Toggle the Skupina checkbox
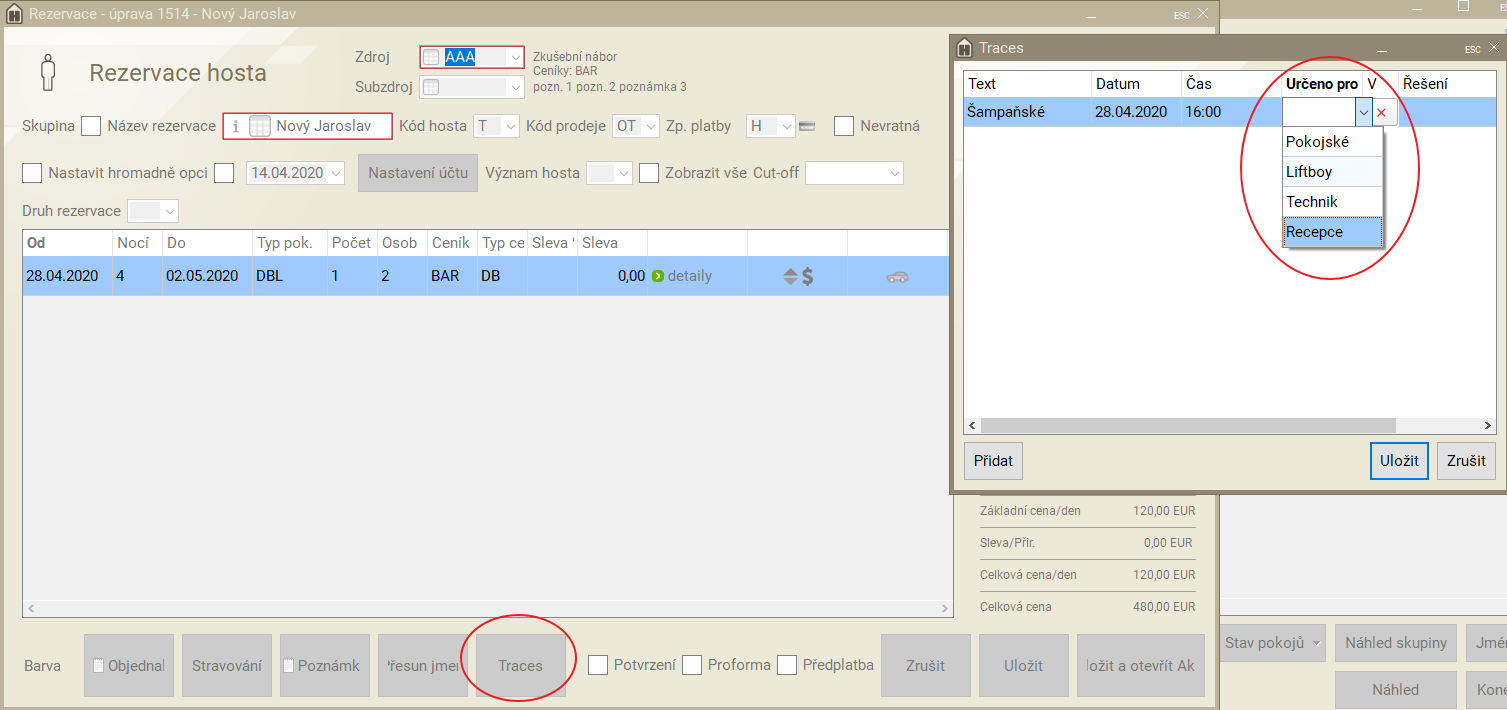The image size is (1507, 710). 91,126
